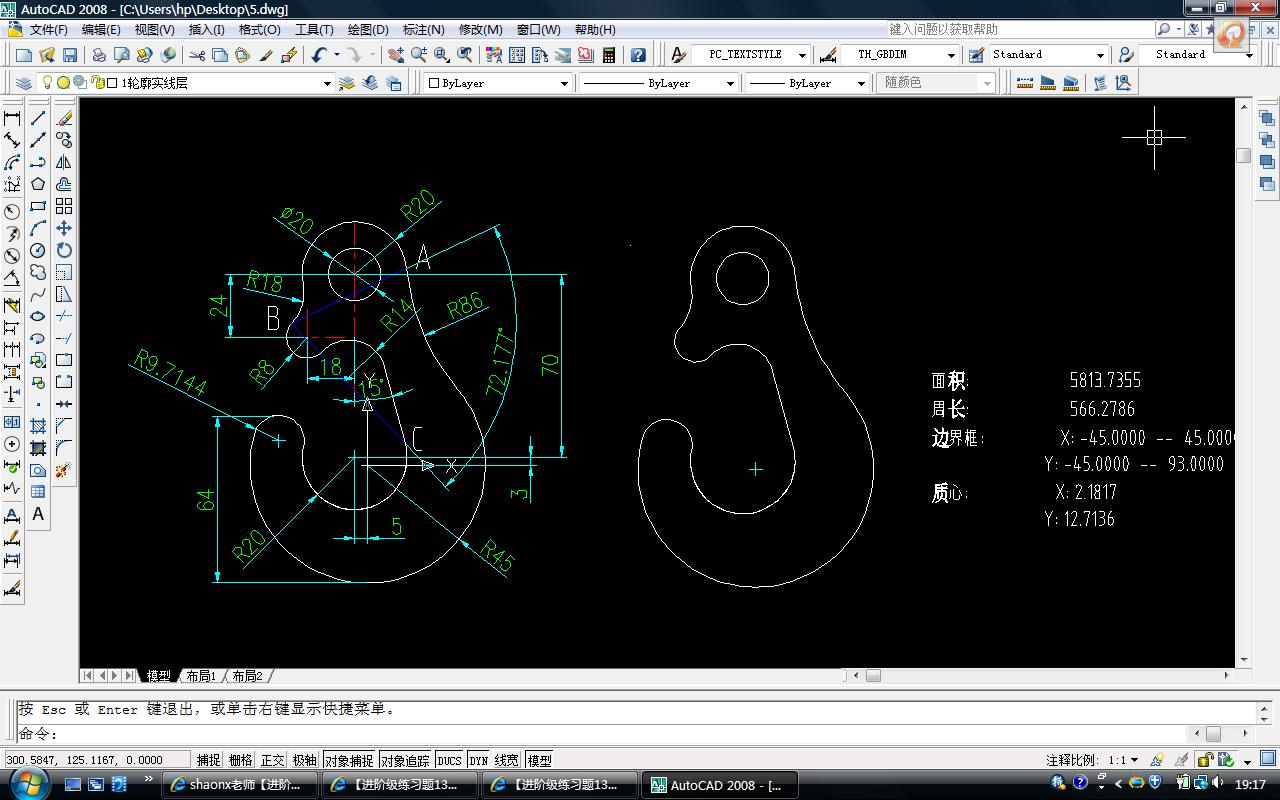Create a new drawing with the New icon
The image size is (1280, 800).
coord(24,55)
